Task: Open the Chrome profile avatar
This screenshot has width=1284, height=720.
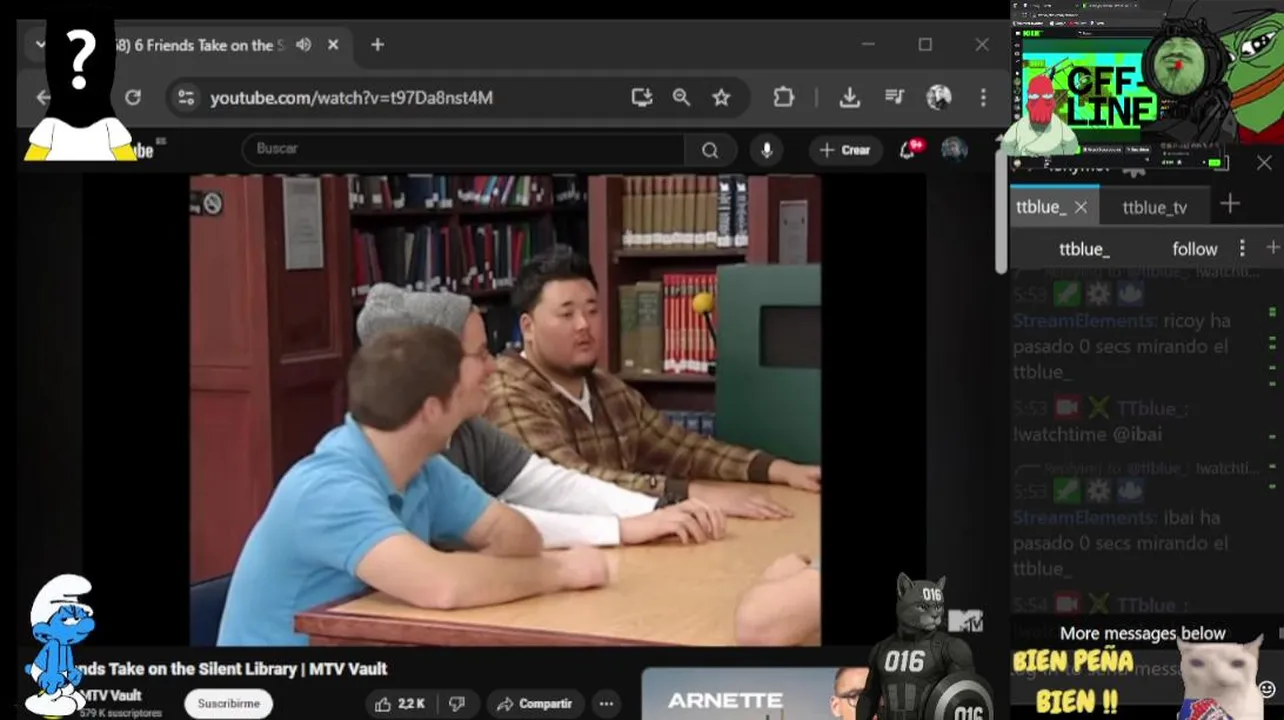Action: pos(938,97)
